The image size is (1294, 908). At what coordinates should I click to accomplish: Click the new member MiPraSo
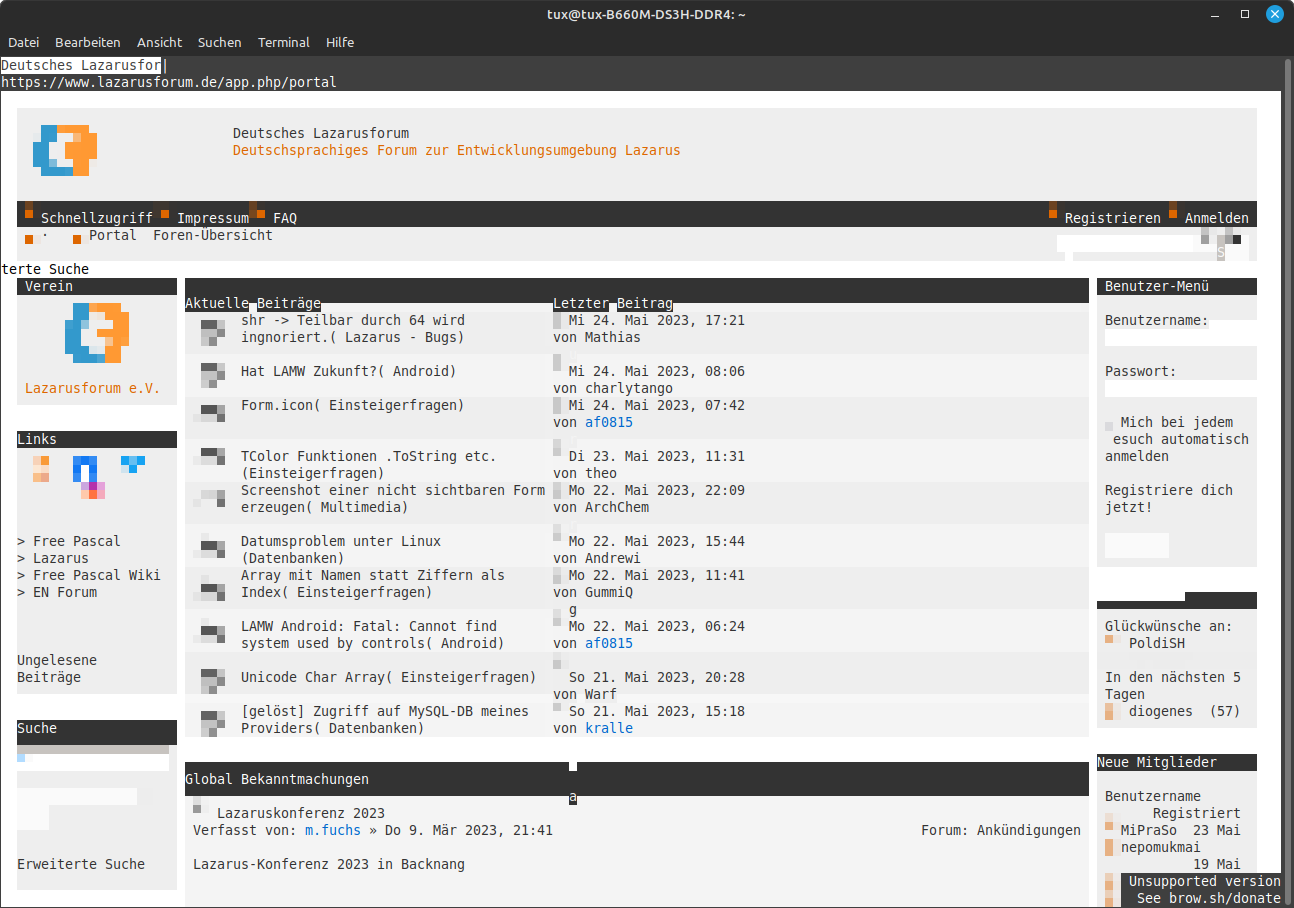[1149, 830]
